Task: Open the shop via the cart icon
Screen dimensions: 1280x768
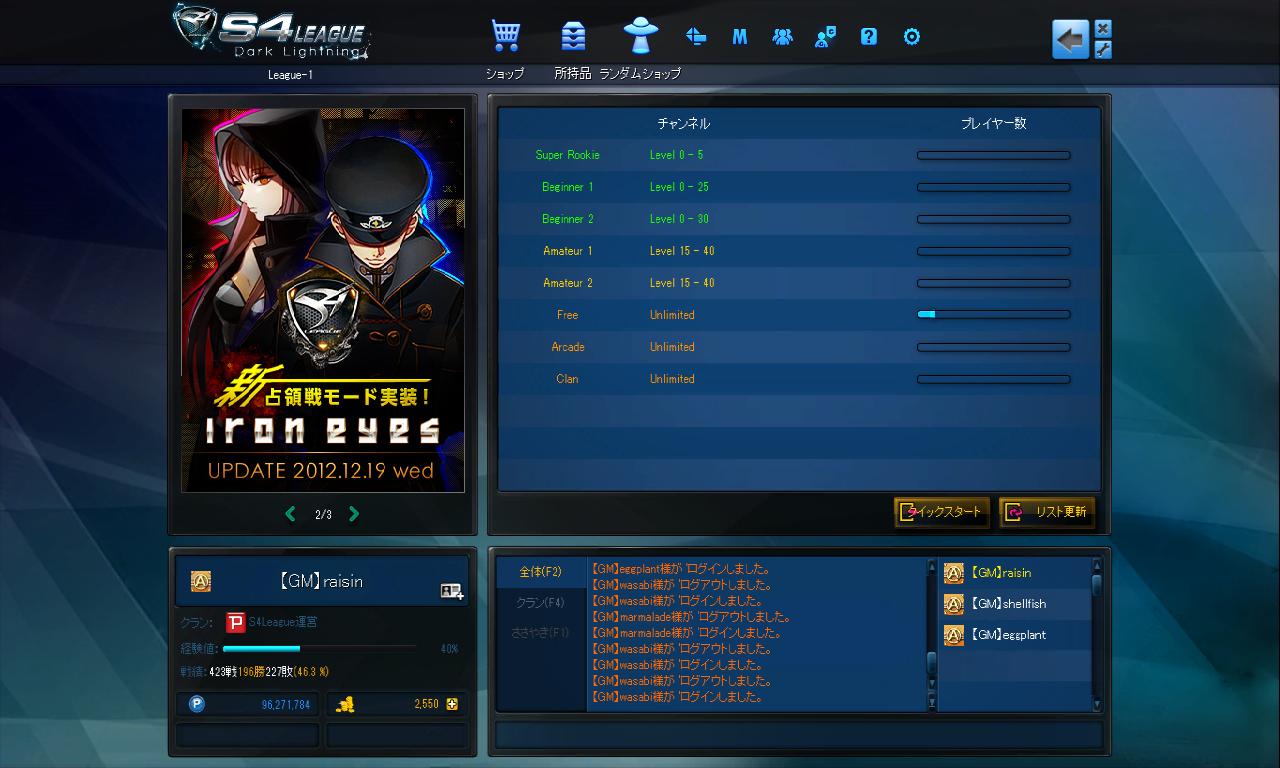Action: pos(506,37)
